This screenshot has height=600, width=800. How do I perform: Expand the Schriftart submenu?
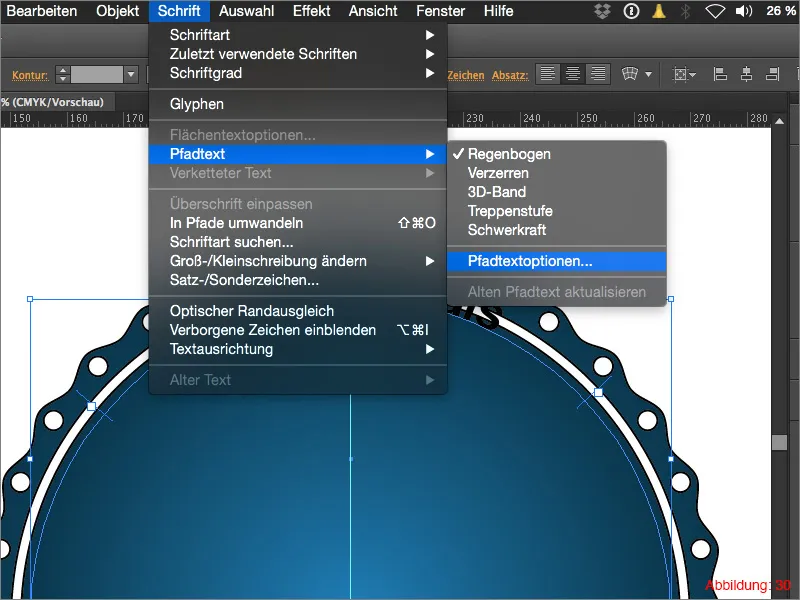pyautogui.click(x=298, y=35)
